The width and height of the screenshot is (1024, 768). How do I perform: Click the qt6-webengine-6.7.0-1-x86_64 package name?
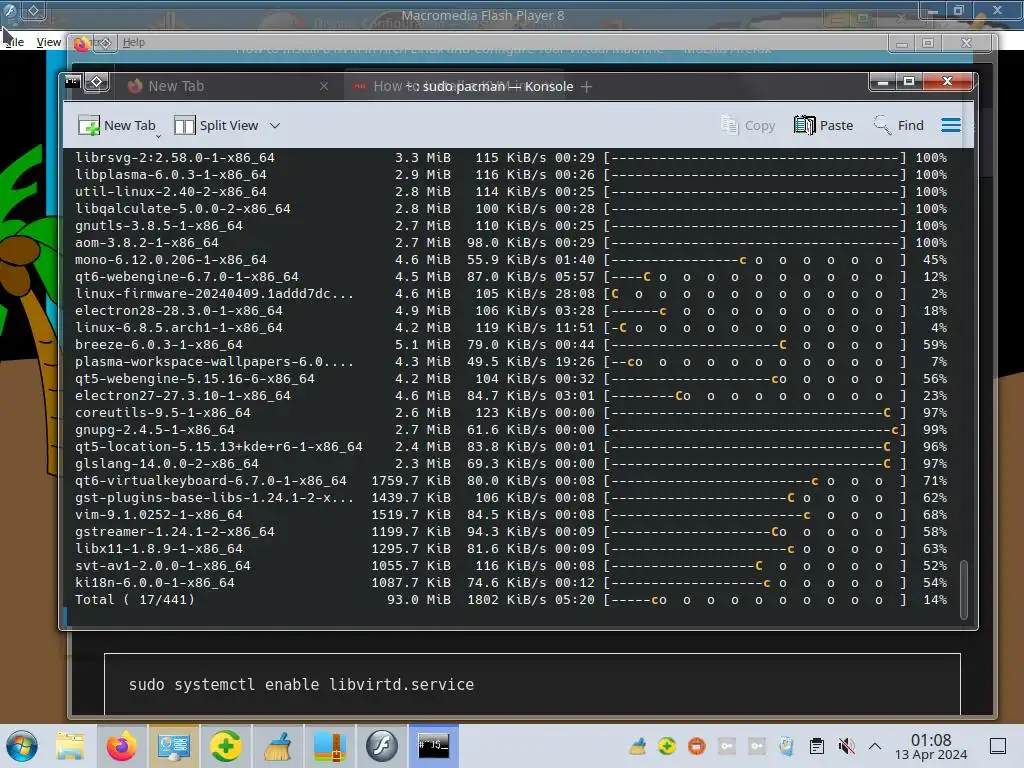[187, 276]
